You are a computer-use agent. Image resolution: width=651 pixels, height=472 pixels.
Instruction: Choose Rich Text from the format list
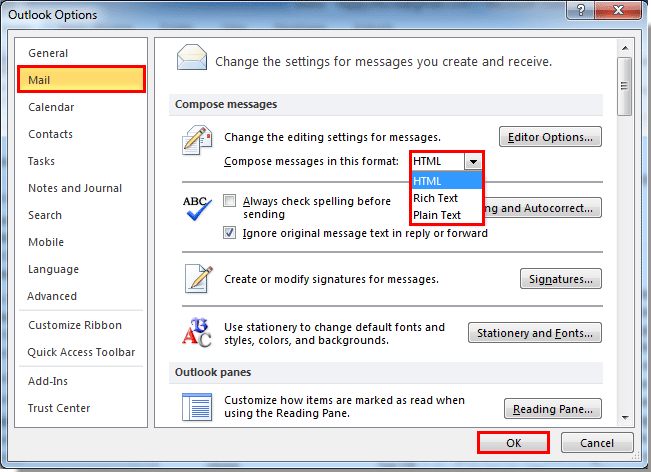coord(447,198)
